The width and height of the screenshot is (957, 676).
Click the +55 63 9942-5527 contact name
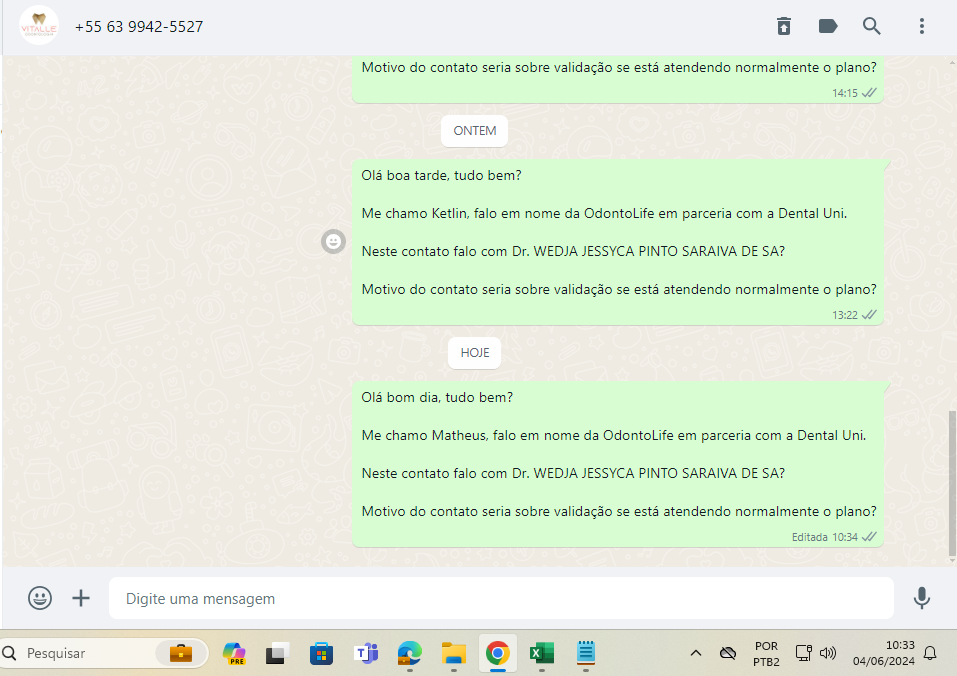pyautogui.click(x=139, y=27)
